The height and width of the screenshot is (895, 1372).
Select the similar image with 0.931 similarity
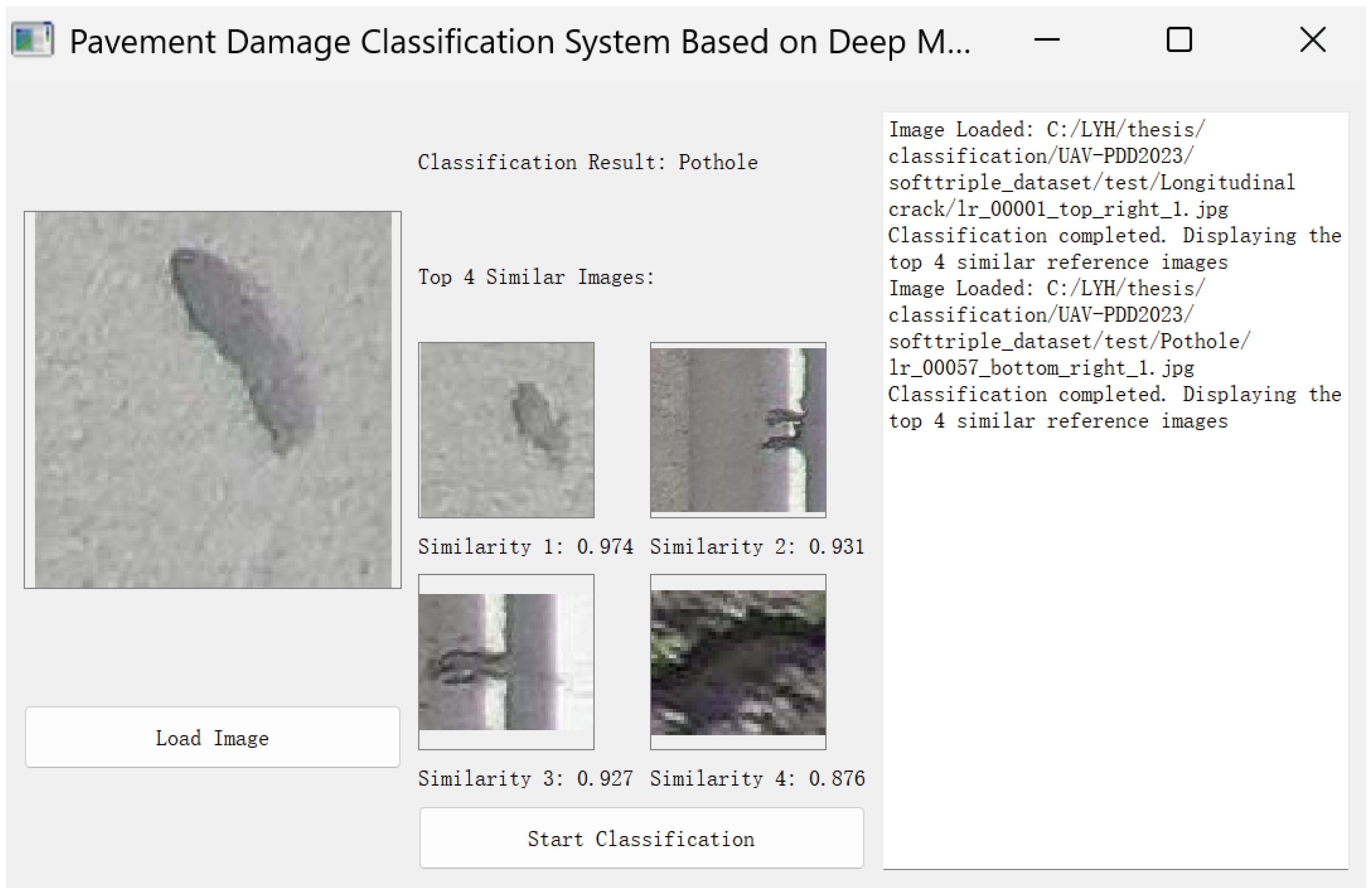tap(738, 430)
